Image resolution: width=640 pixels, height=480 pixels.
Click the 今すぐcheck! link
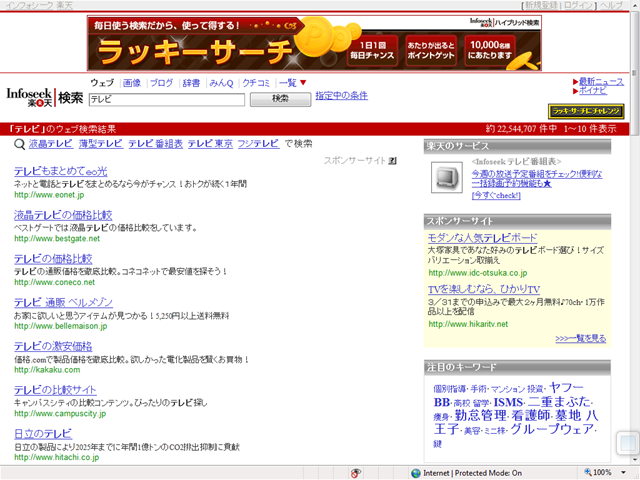coord(496,196)
